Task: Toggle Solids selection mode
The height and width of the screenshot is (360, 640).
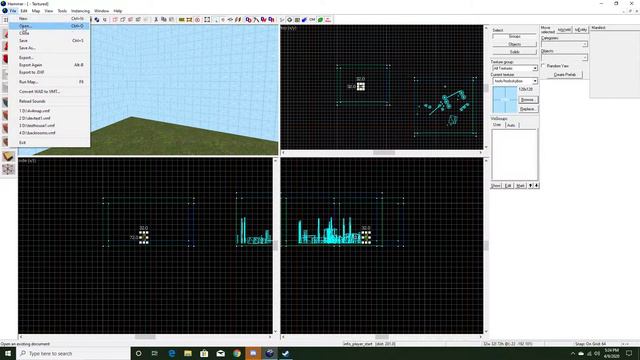Action: click(x=514, y=52)
